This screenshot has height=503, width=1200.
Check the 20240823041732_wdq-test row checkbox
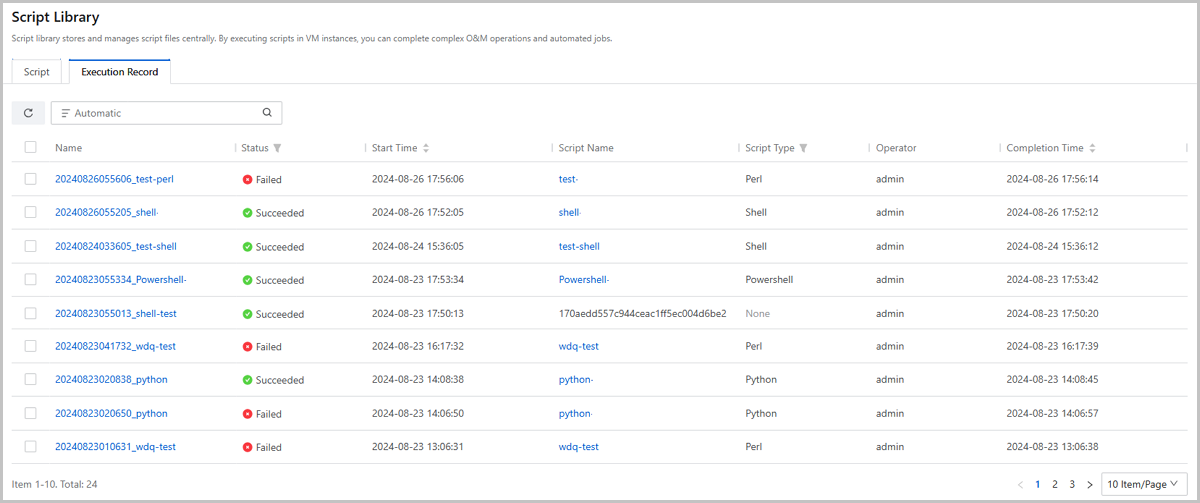click(31, 346)
